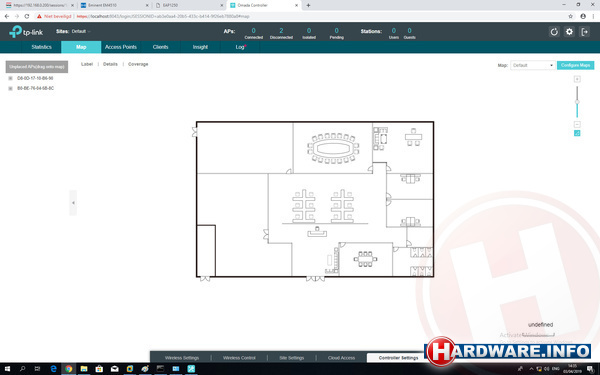This screenshot has height=375, width=600.
Task: Collapse the unplaced APs side panel
Action: [73, 203]
